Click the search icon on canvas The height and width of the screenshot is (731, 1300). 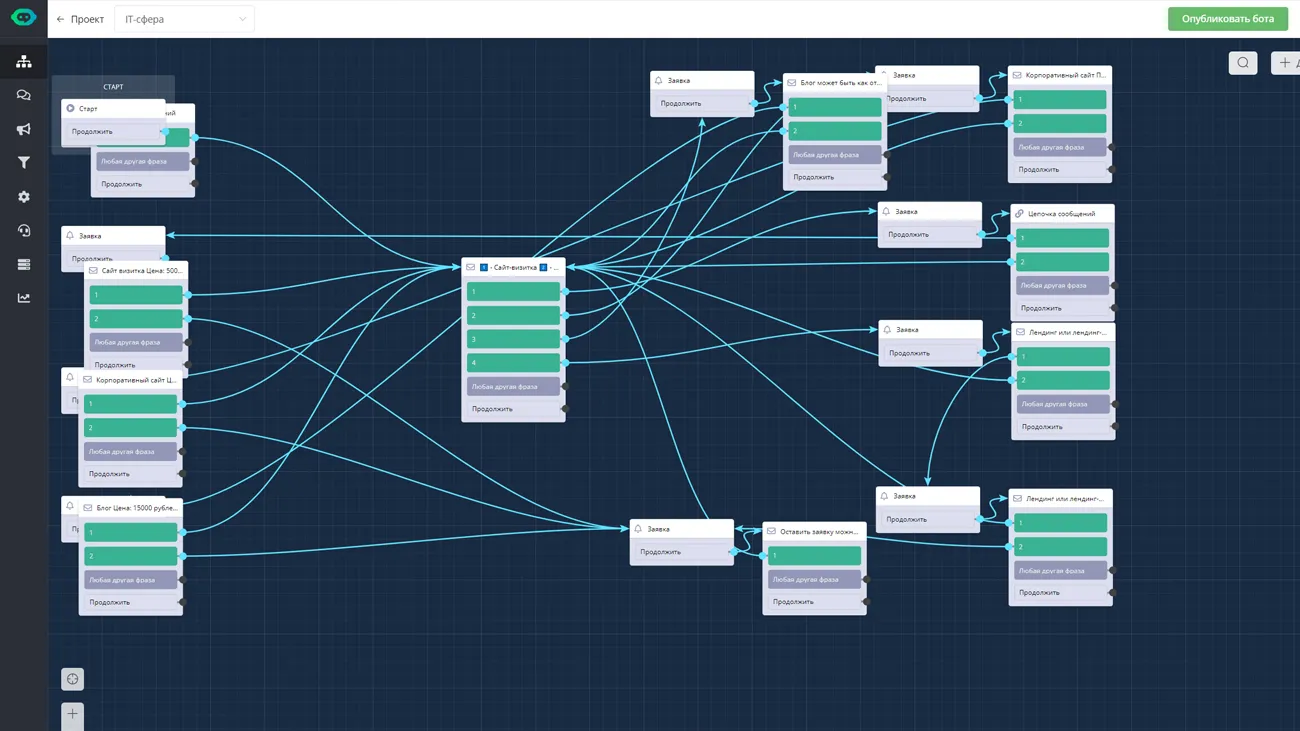point(1243,63)
